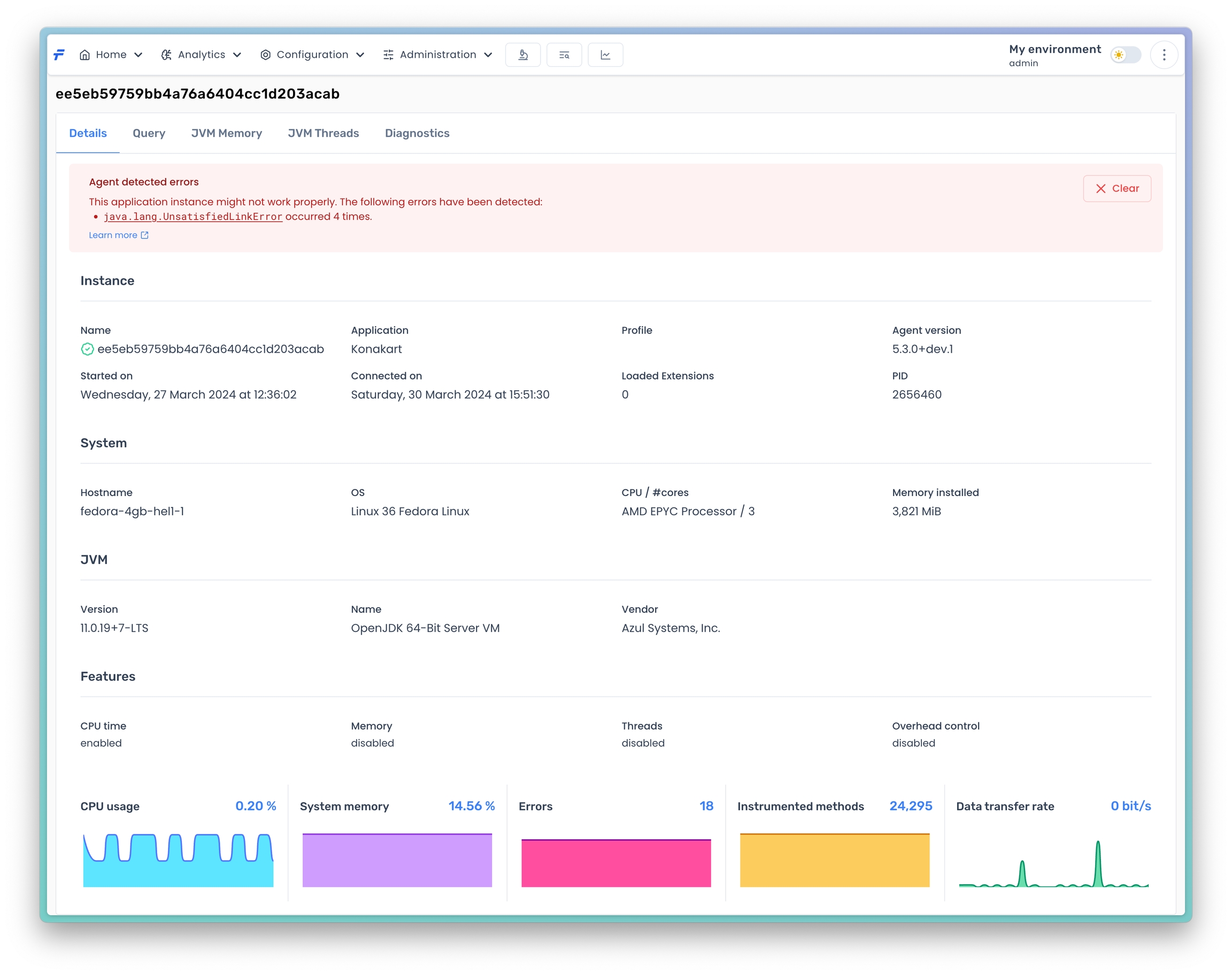Click the Home house icon

(x=84, y=55)
